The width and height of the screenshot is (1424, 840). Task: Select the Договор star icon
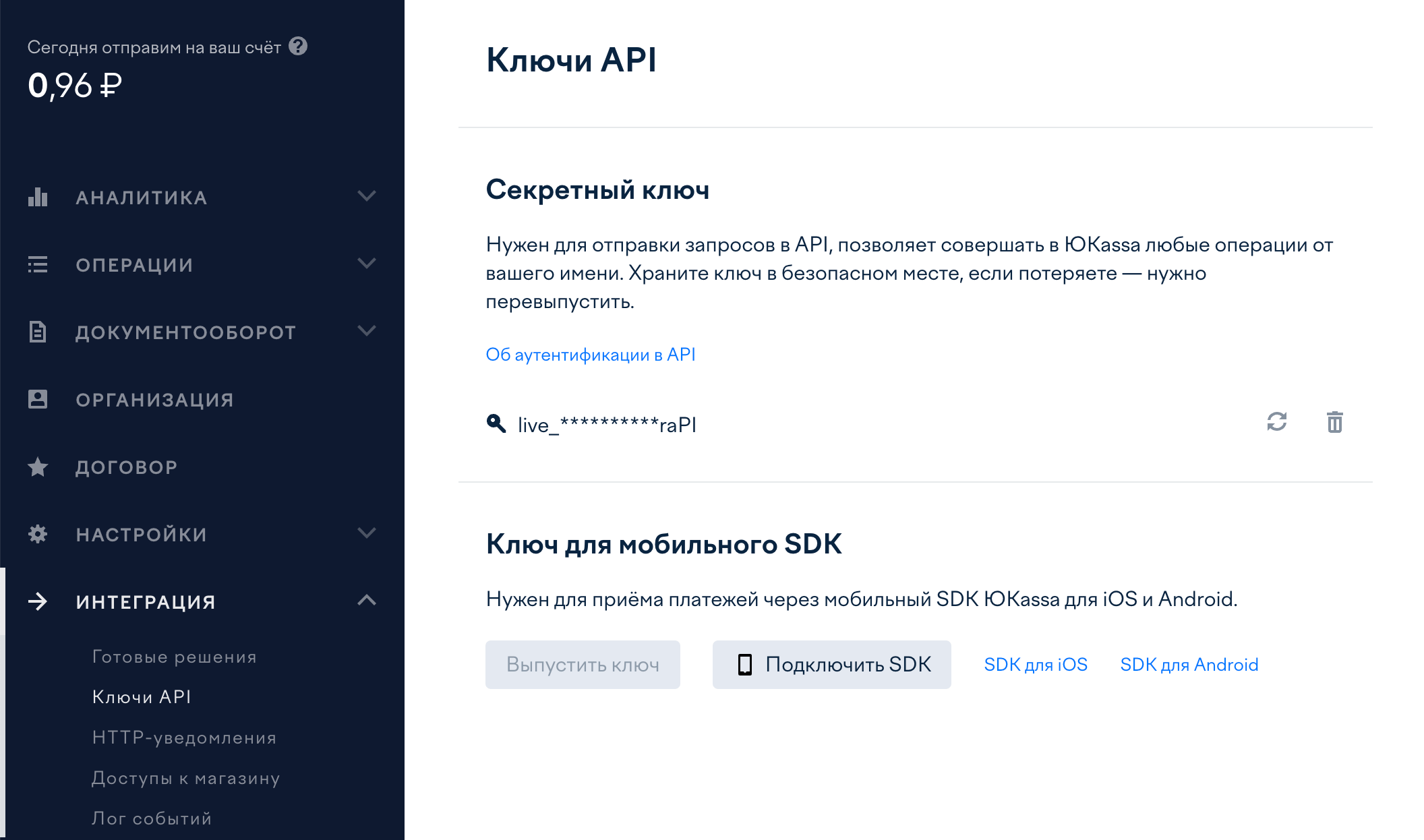(38, 466)
